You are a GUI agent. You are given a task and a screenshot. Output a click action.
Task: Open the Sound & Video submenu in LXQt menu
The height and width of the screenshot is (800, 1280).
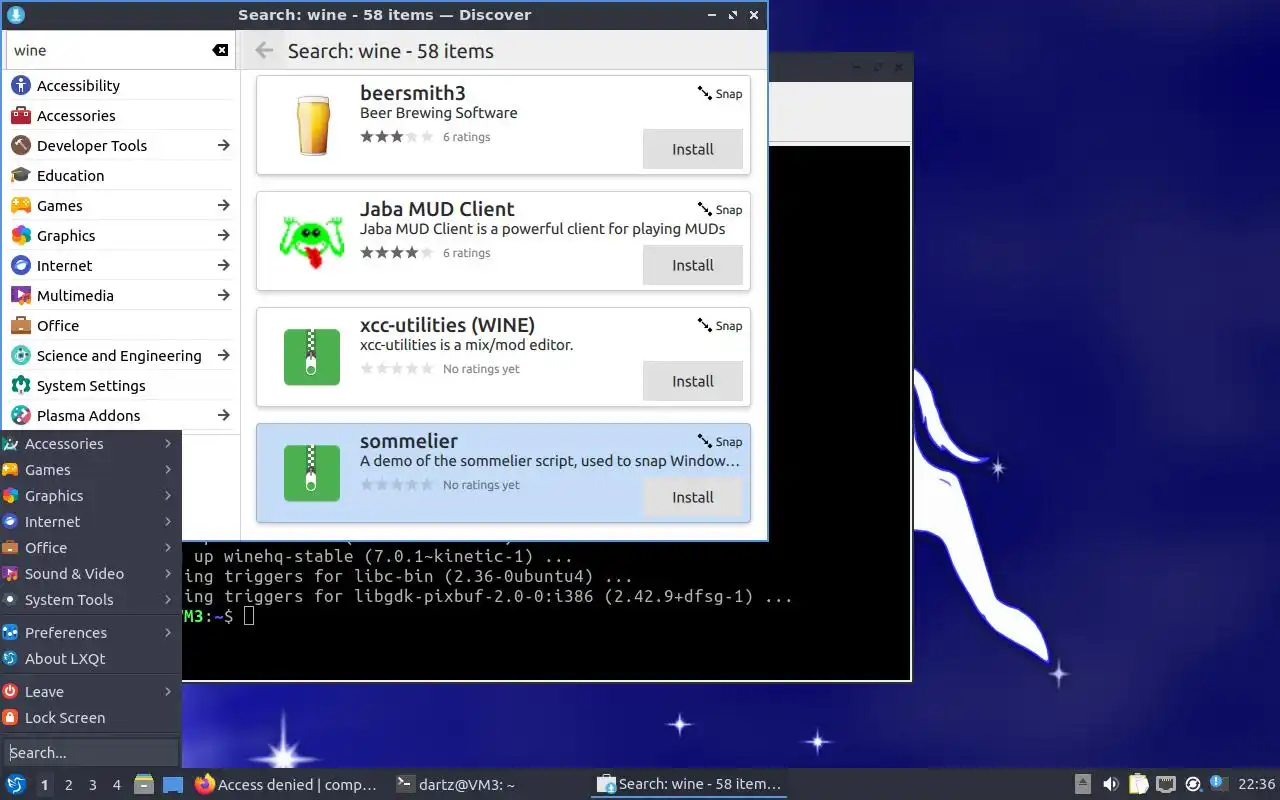point(90,574)
